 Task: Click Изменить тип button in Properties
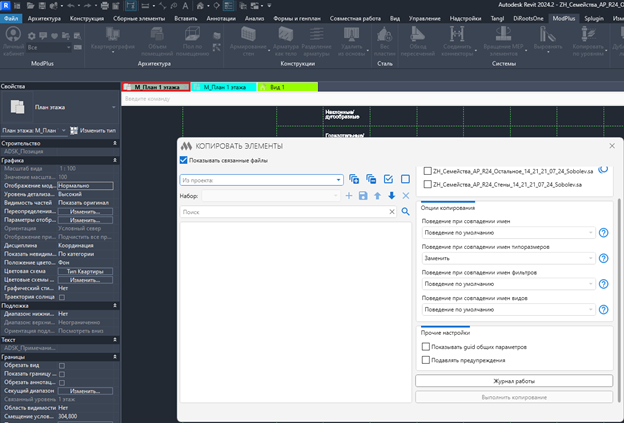(94, 131)
